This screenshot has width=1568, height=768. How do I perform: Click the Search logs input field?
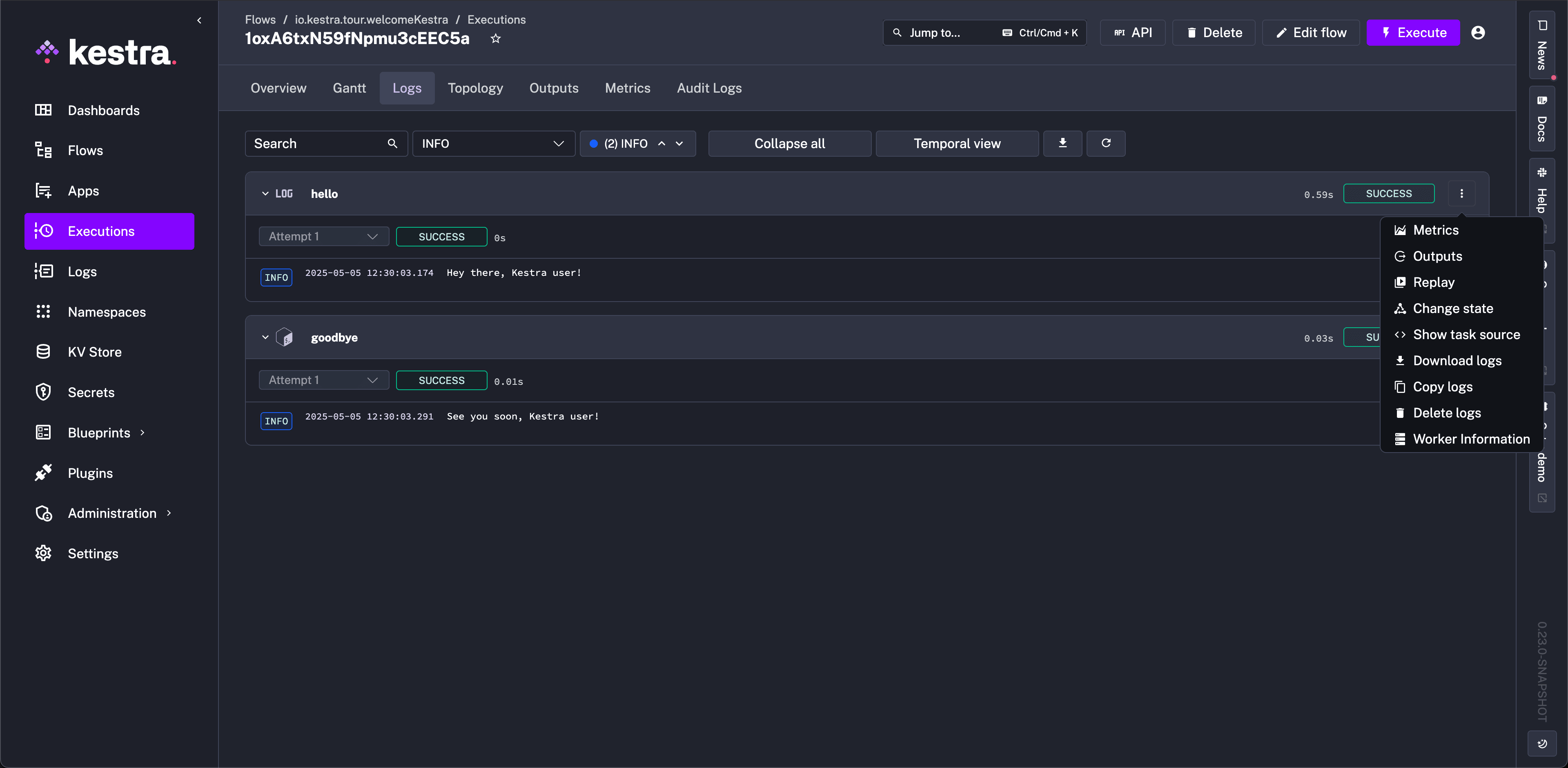pos(316,144)
